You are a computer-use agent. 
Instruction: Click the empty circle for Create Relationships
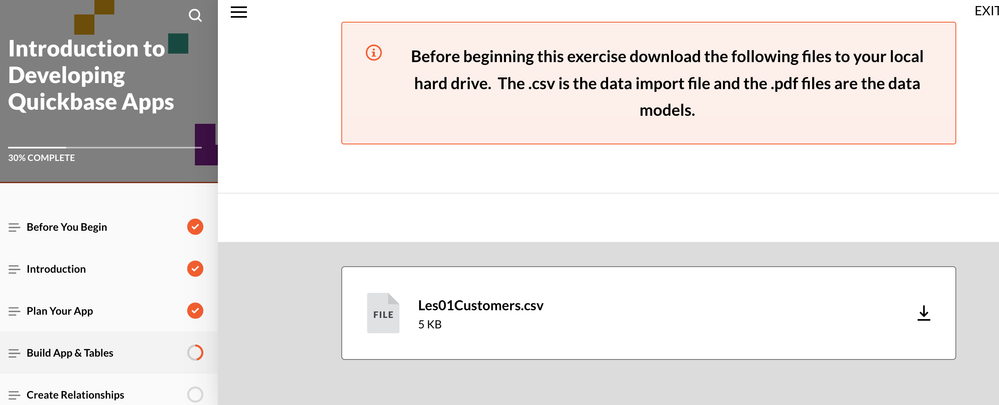(x=195, y=395)
